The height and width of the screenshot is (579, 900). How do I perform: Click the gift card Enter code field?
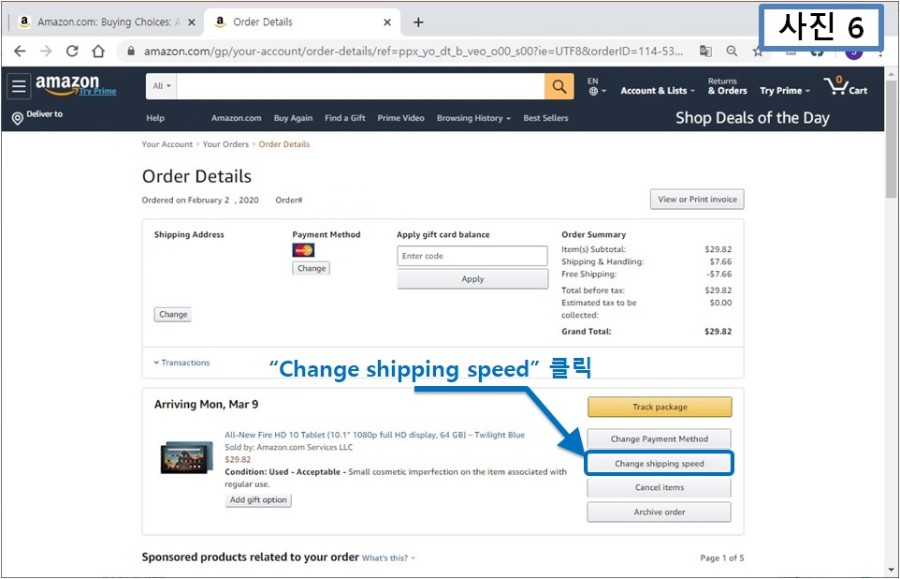click(472, 256)
